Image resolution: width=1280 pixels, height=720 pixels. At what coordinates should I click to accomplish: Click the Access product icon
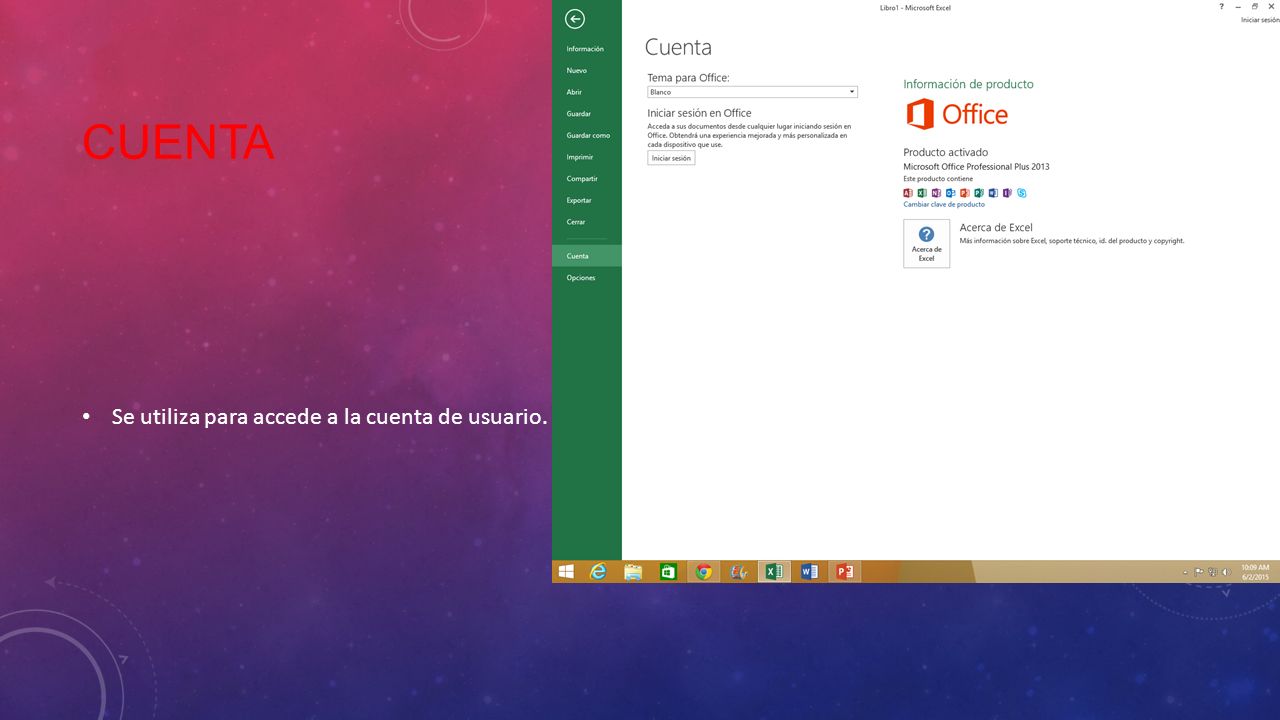pyautogui.click(x=908, y=193)
